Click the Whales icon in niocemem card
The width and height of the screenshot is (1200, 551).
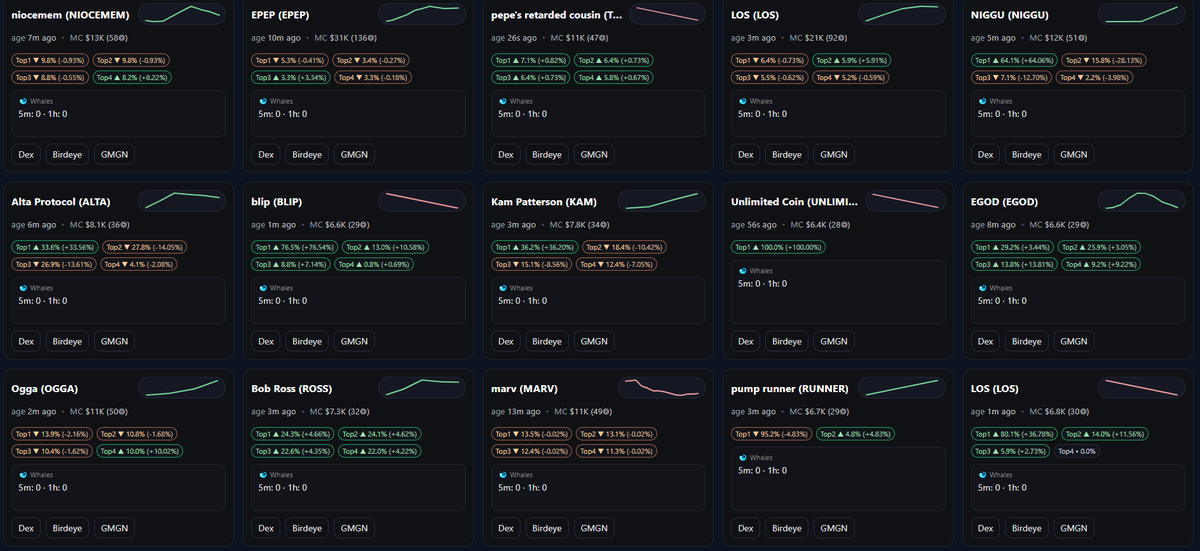pyautogui.click(x=23, y=101)
